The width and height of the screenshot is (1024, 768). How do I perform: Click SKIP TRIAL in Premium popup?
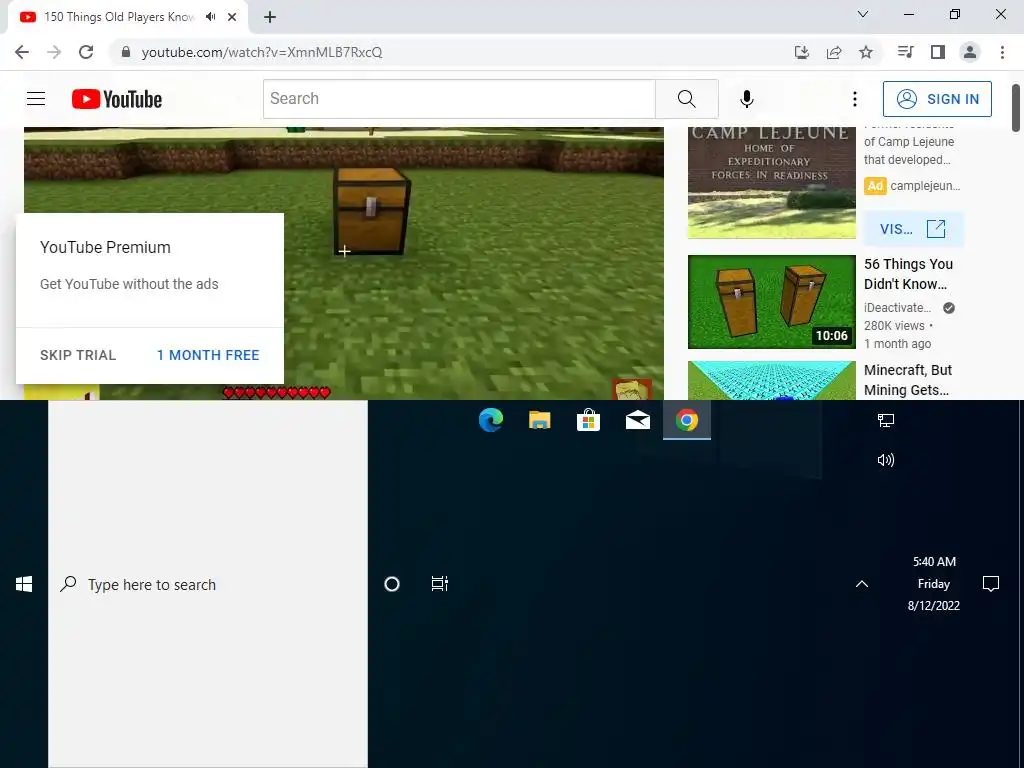tap(78, 355)
